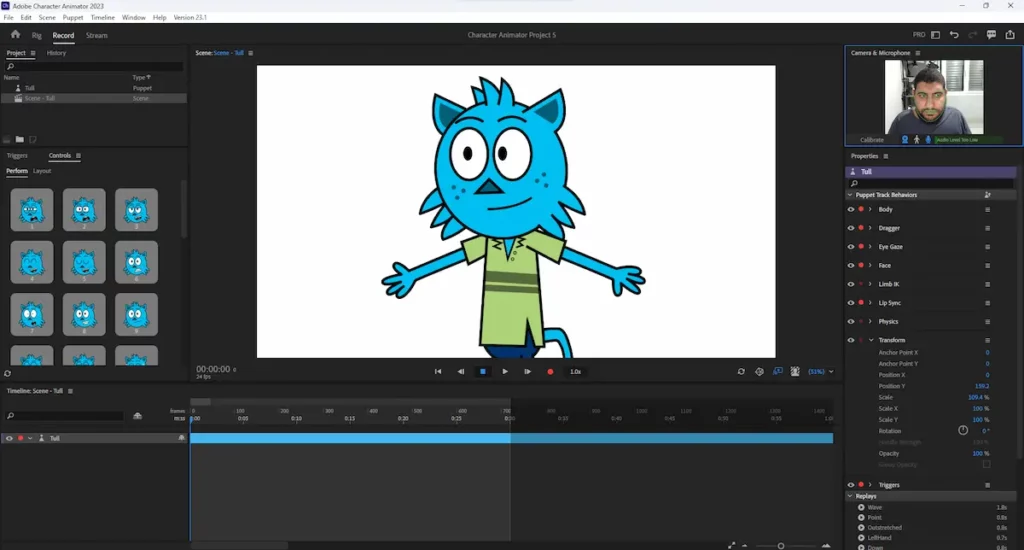Start recording with red Record button
The image size is (1024, 550).
(550, 372)
